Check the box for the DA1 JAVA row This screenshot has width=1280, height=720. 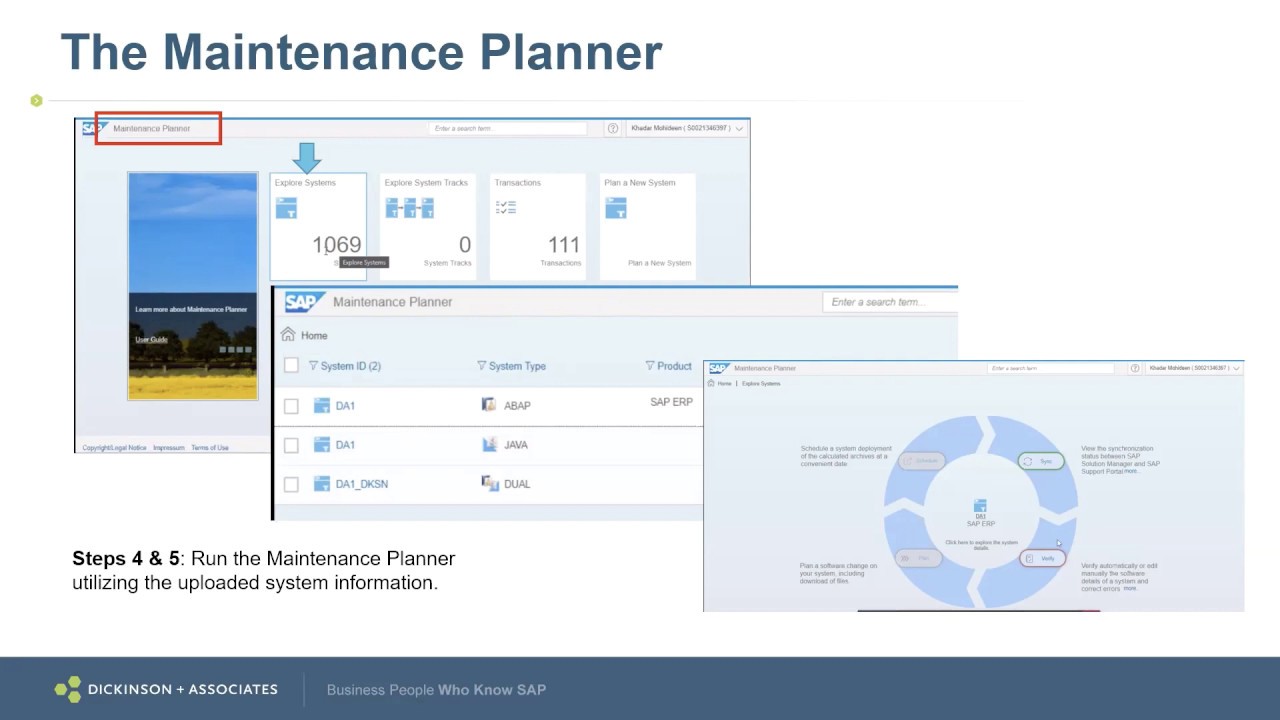[x=291, y=445]
